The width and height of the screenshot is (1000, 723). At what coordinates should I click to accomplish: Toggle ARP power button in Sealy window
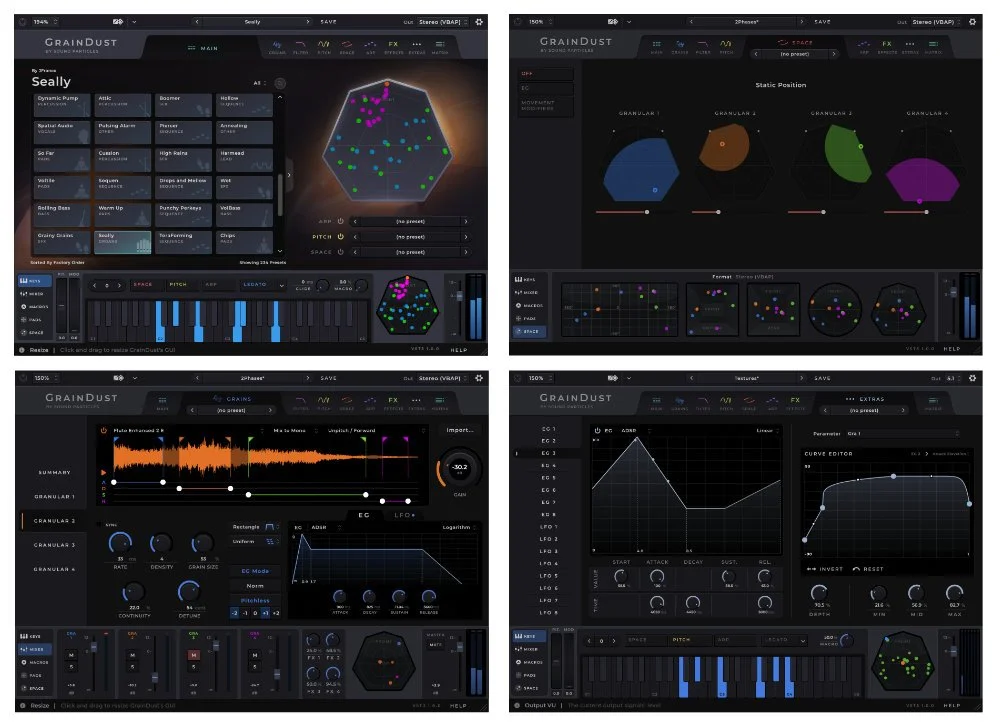341,221
